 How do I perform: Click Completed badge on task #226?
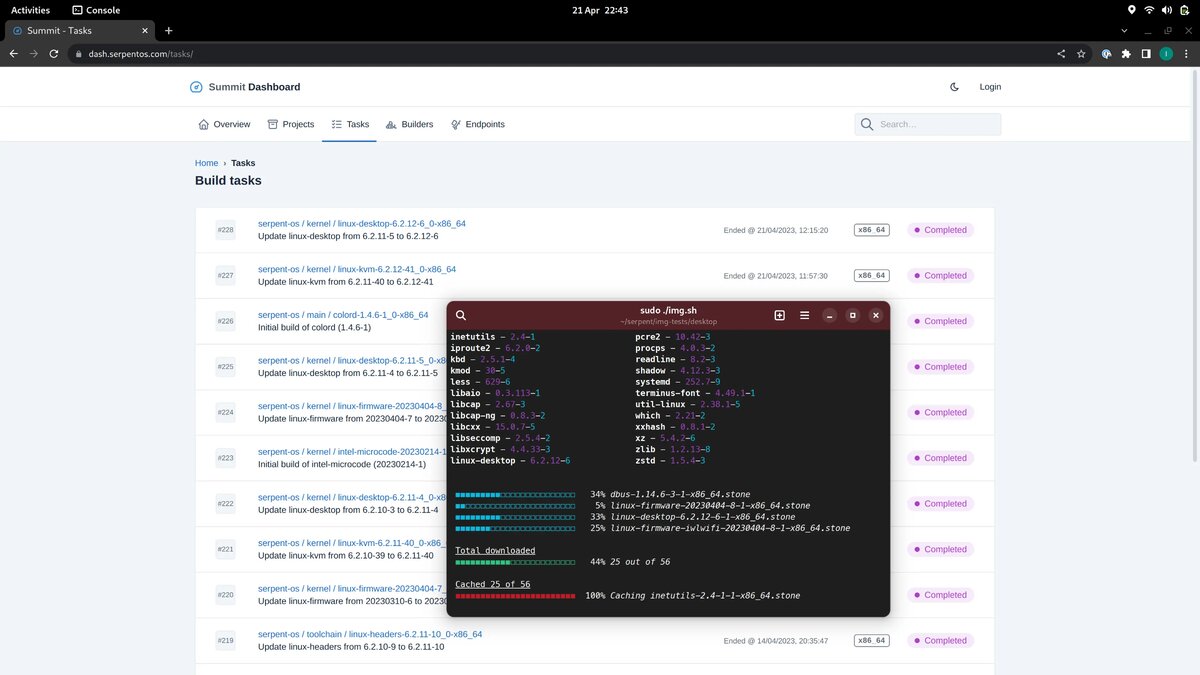tap(940, 321)
